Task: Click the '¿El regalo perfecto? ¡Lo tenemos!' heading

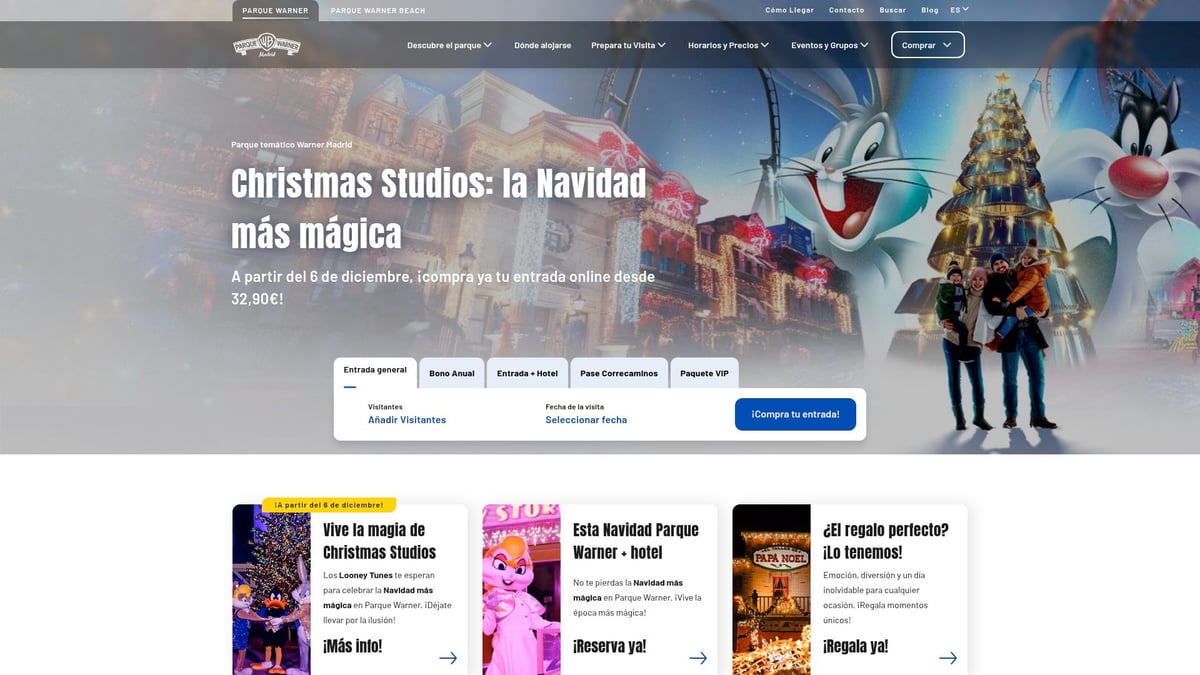Action: (x=886, y=541)
